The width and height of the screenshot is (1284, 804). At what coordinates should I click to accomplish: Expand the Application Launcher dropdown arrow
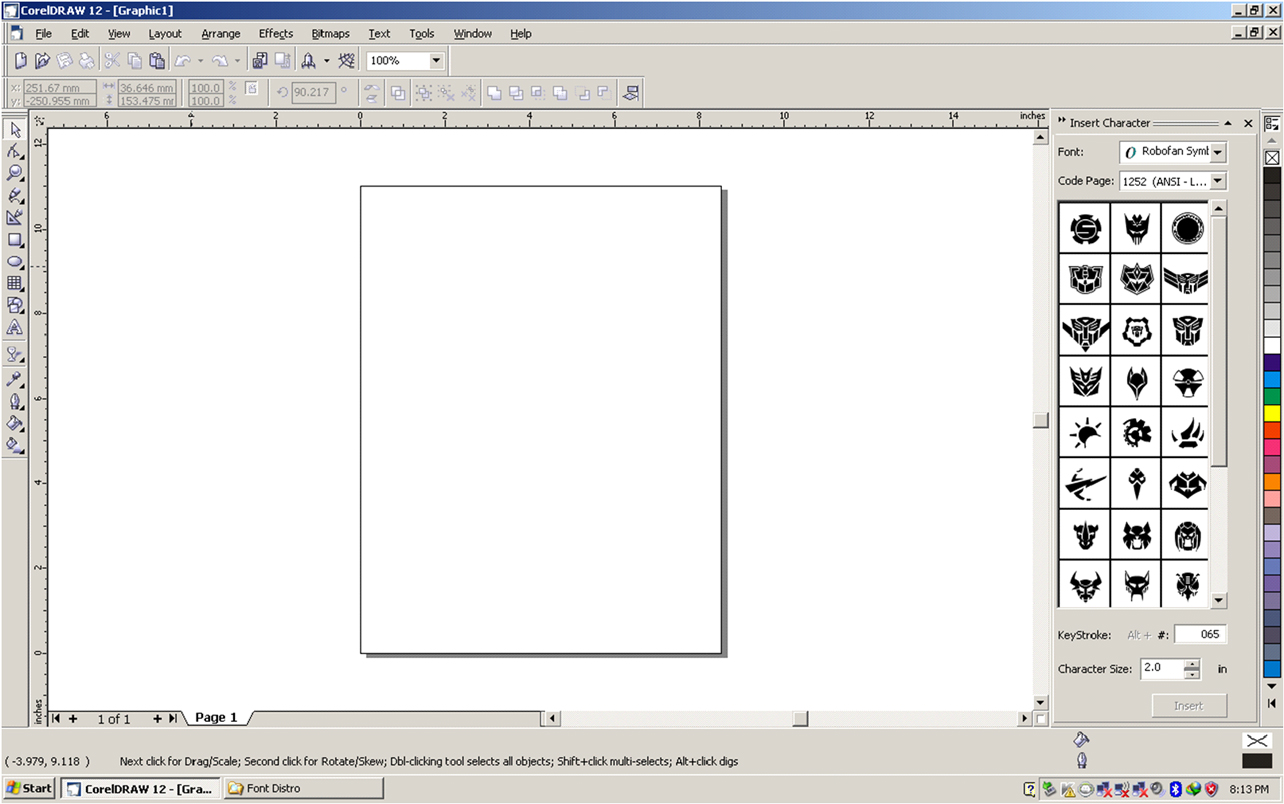click(326, 61)
